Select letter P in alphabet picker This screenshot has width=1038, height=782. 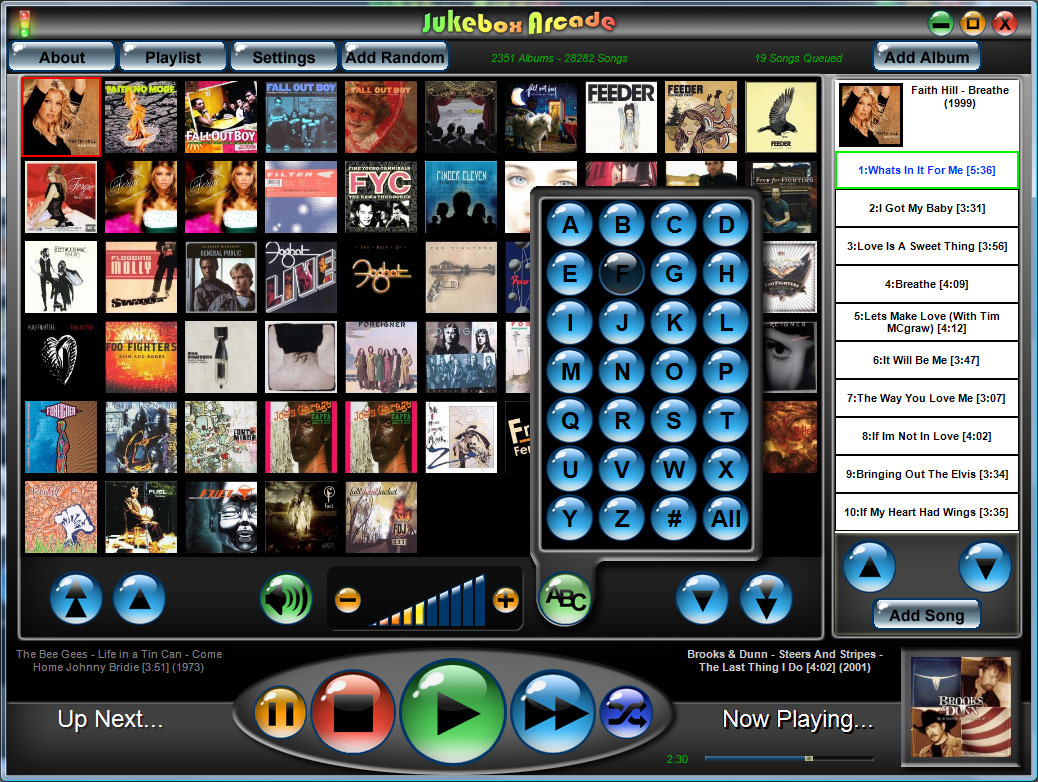726,371
